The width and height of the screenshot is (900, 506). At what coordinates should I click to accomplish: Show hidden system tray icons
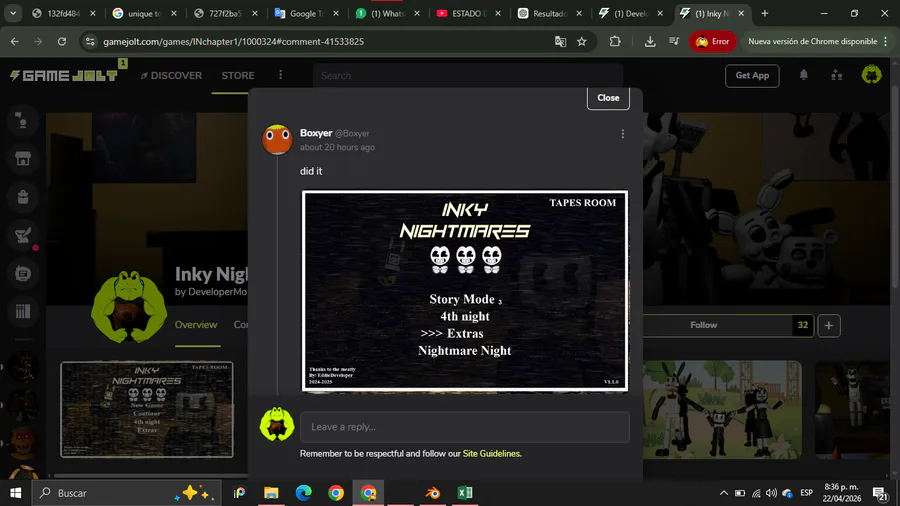point(724,493)
